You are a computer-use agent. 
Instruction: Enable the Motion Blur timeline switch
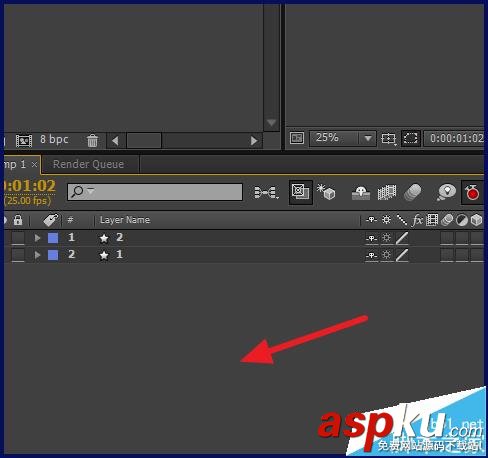[412, 193]
